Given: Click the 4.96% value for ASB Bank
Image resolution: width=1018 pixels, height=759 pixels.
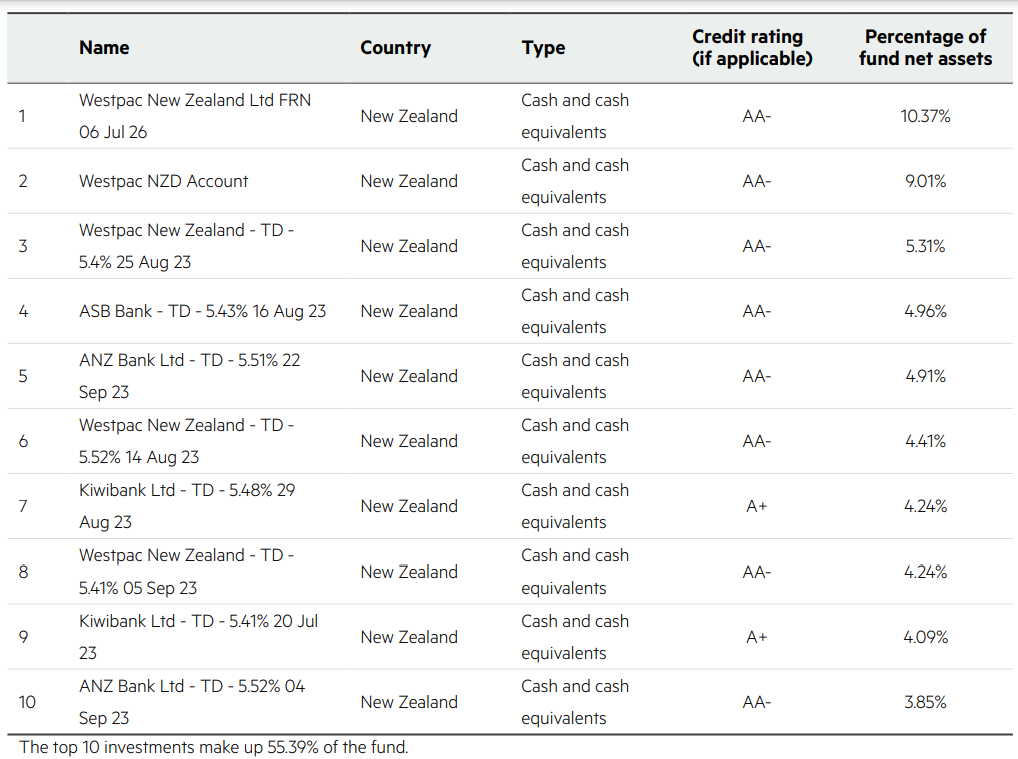Looking at the screenshot, I should coord(925,311).
